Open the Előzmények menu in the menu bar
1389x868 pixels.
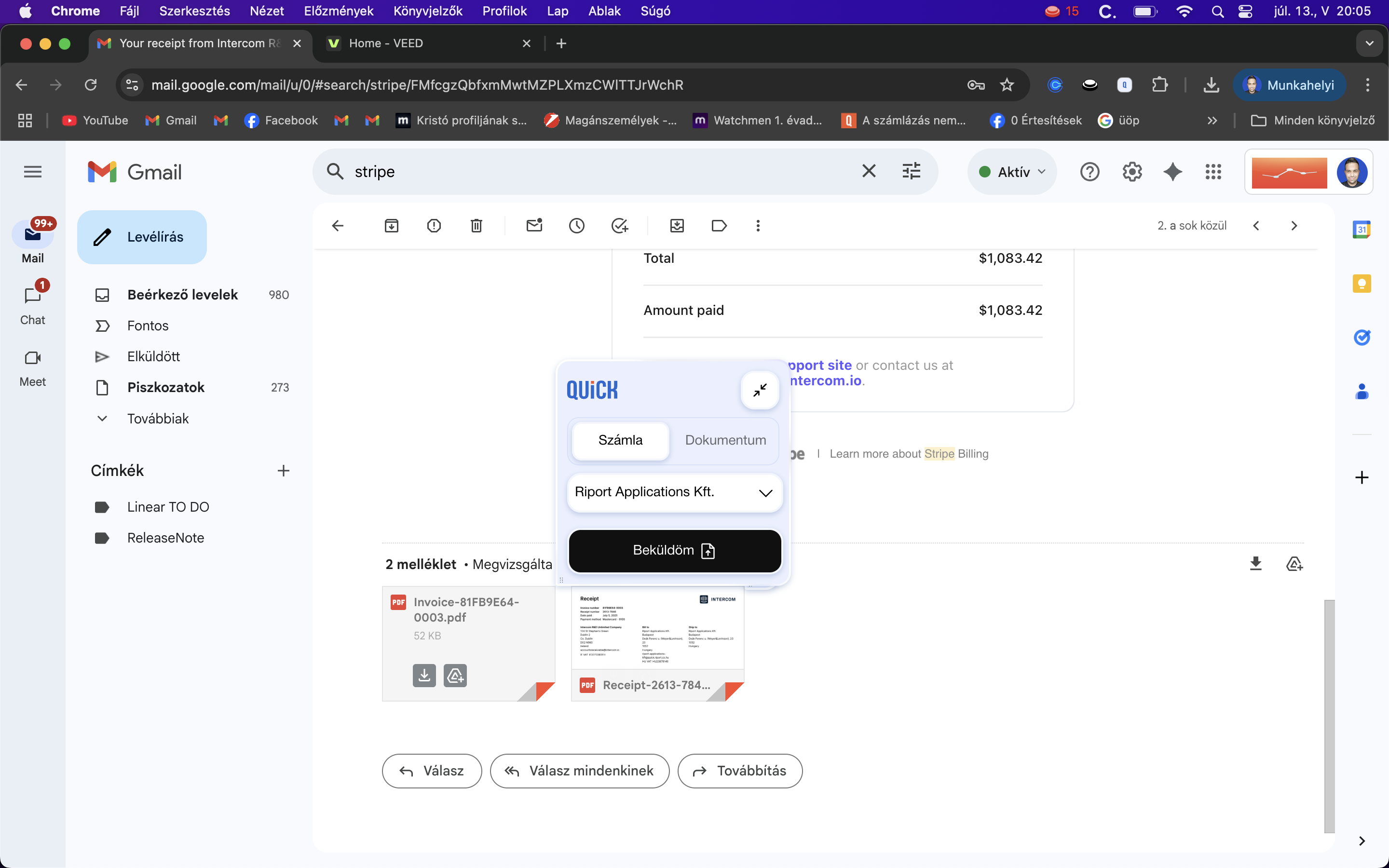point(339,11)
